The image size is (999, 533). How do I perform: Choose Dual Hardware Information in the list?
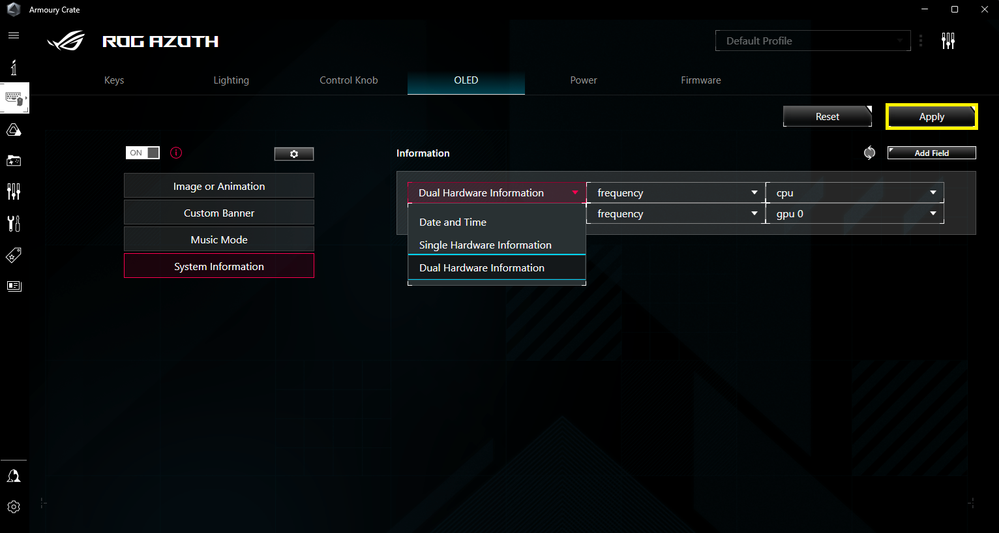click(x=496, y=268)
